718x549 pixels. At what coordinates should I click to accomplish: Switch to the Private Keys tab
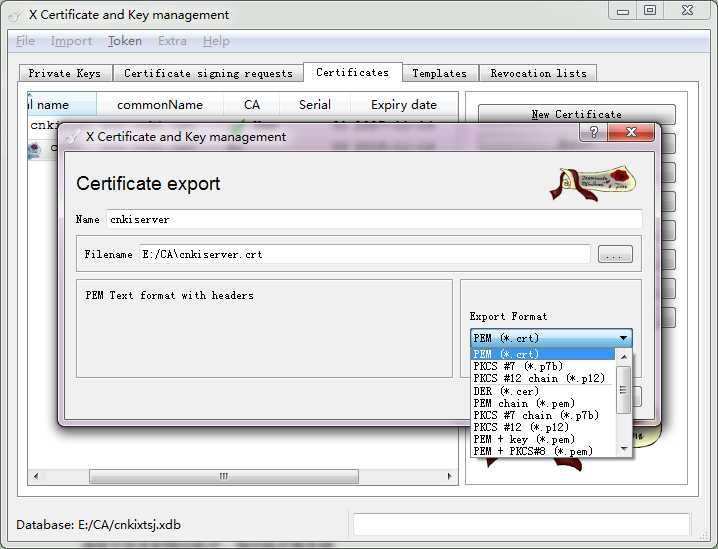(65, 73)
